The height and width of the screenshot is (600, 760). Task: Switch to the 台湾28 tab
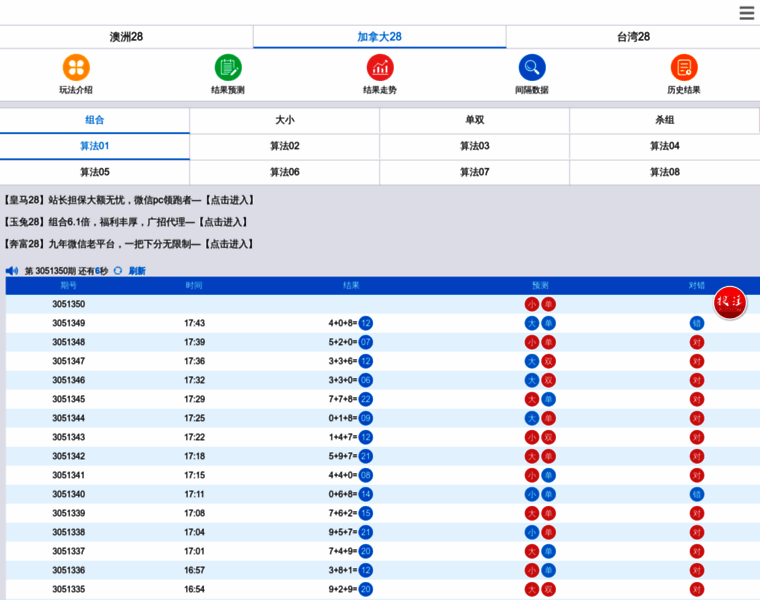(633, 37)
